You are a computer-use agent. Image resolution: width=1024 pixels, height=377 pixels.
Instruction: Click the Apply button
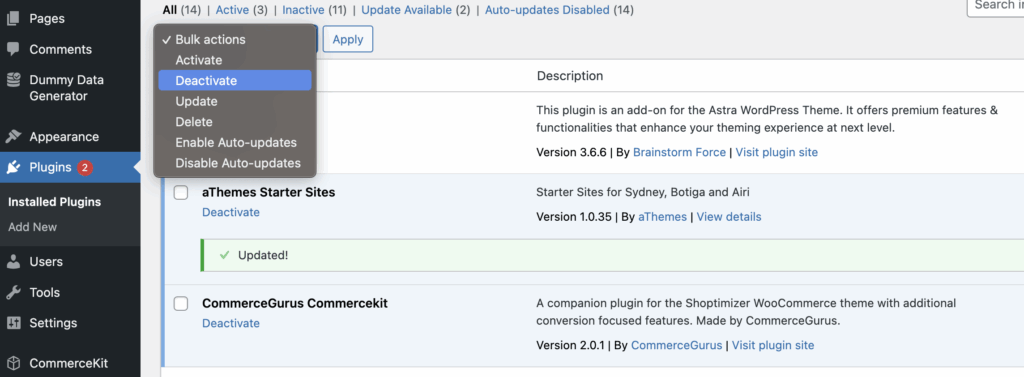348,39
